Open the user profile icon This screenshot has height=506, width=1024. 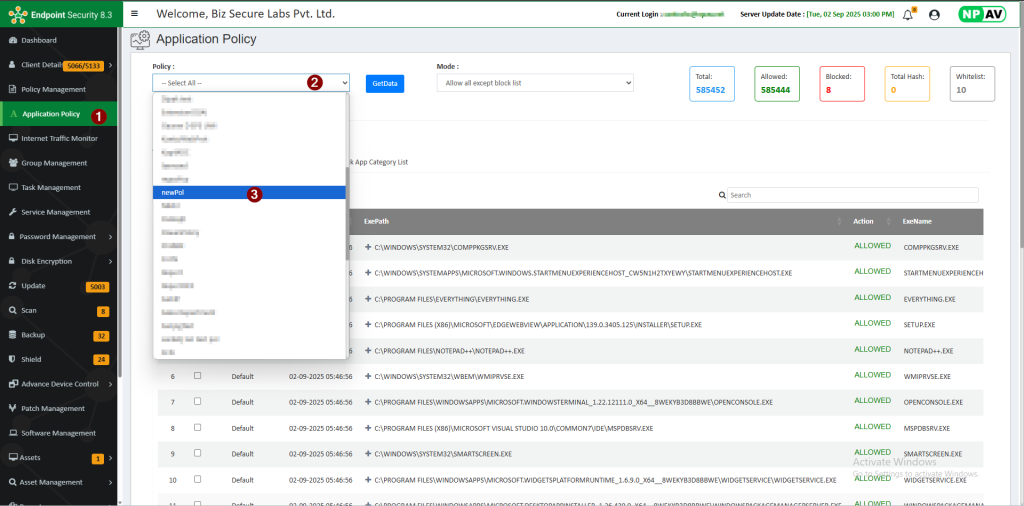pos(934,15)
